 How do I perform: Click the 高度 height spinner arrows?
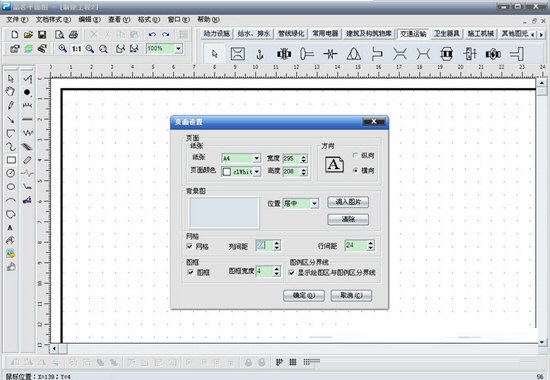(x=304, y=172)
